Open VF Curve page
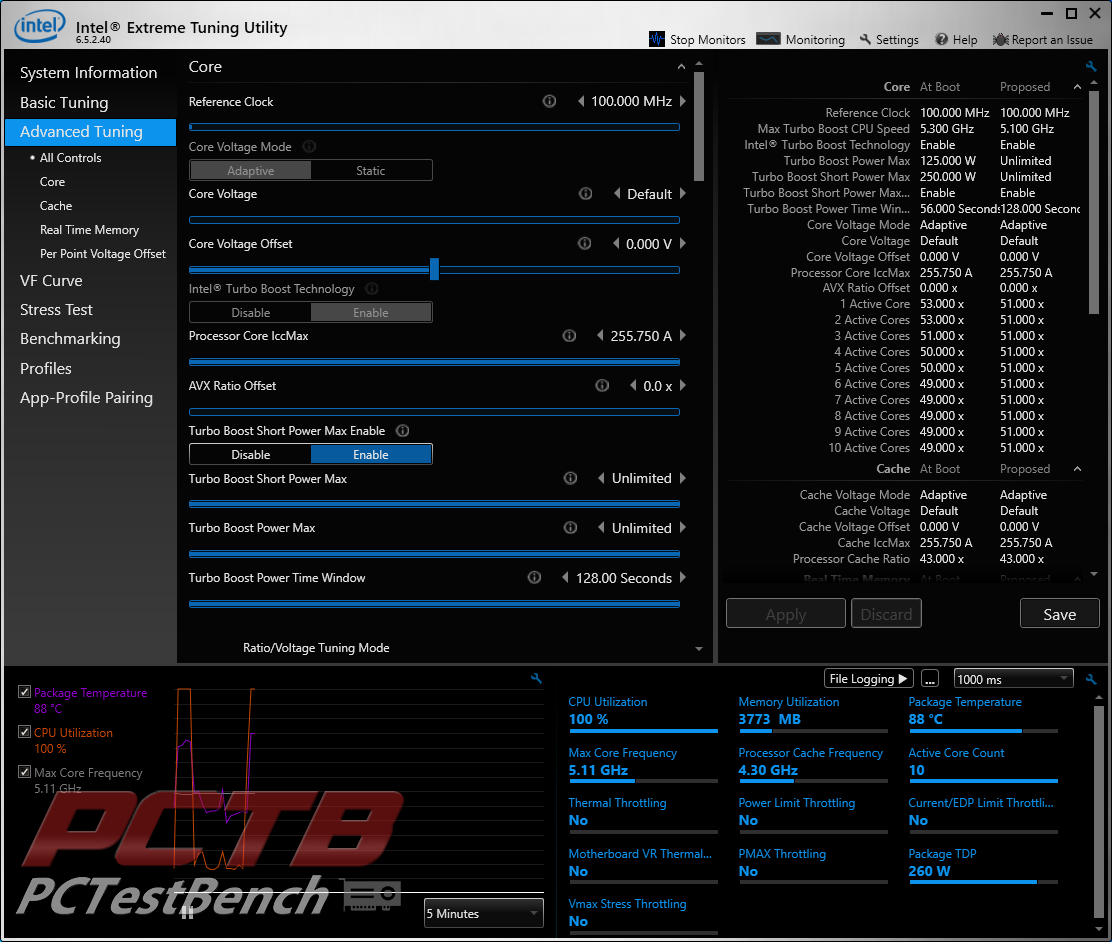 51,280
